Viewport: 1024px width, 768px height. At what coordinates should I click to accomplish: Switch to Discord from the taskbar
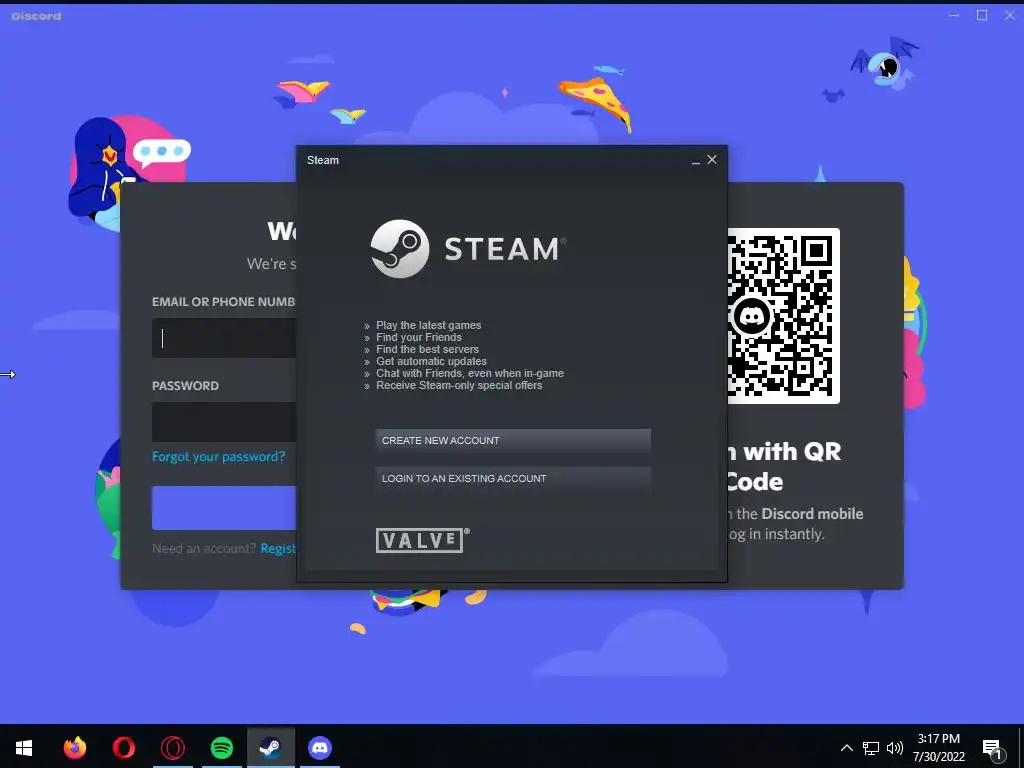click(x=320, y=747)
